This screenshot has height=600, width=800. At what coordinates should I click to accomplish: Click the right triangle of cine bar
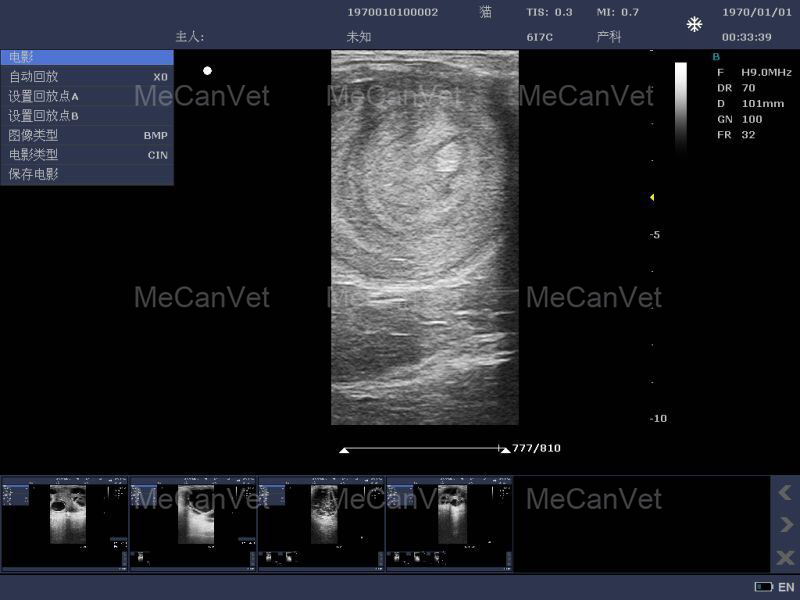coord(505,450)
